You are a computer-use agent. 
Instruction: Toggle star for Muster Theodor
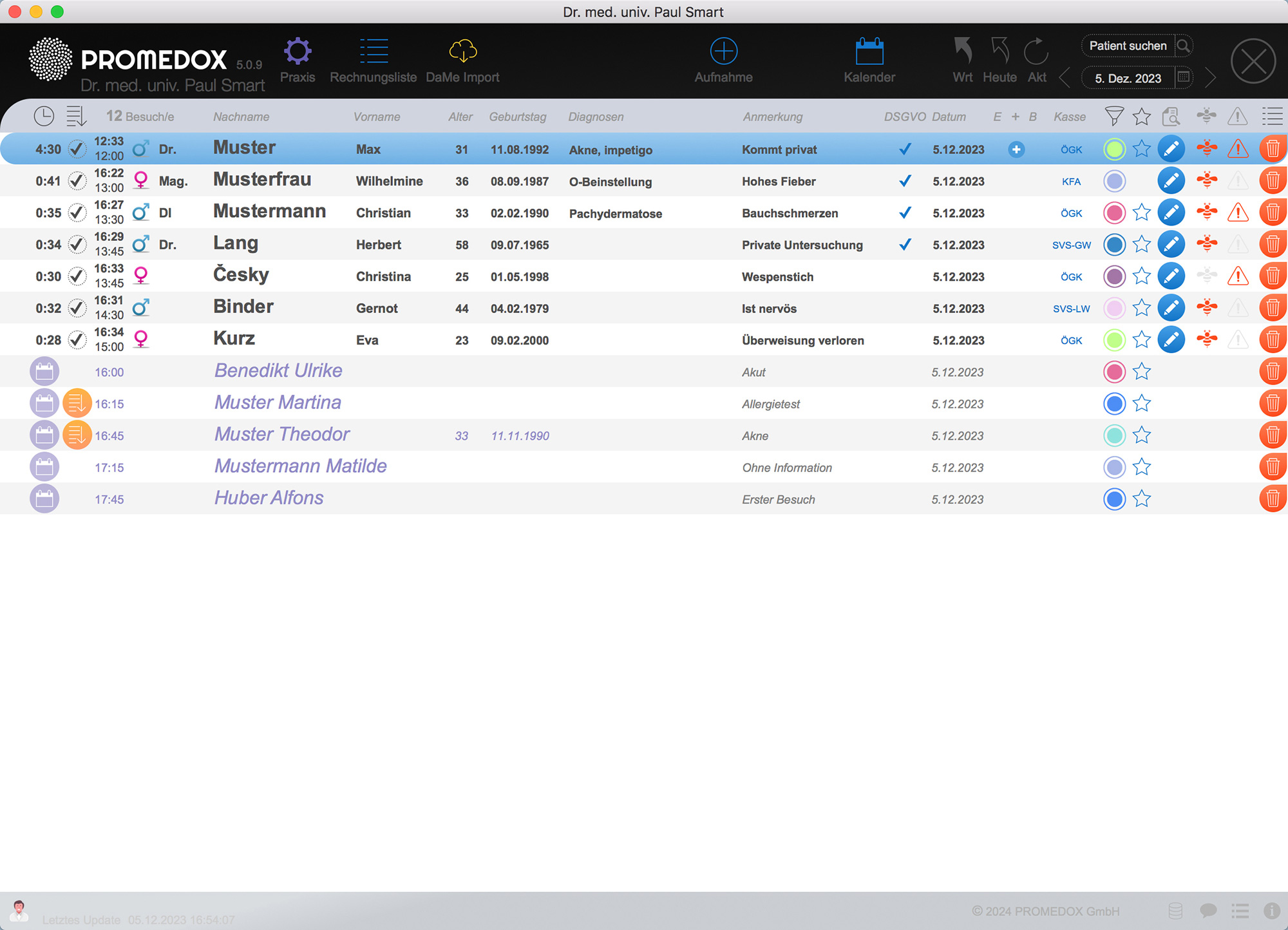point(1142,435)
